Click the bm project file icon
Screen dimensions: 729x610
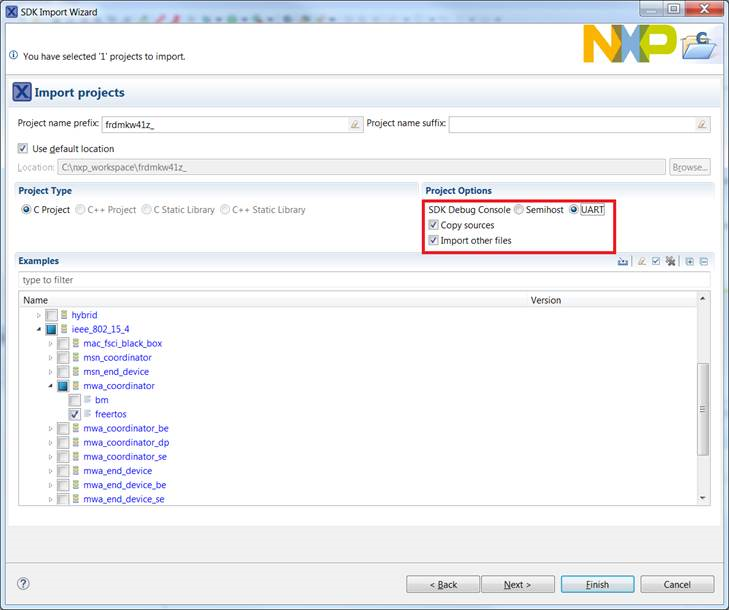click(x=87, y=399)
